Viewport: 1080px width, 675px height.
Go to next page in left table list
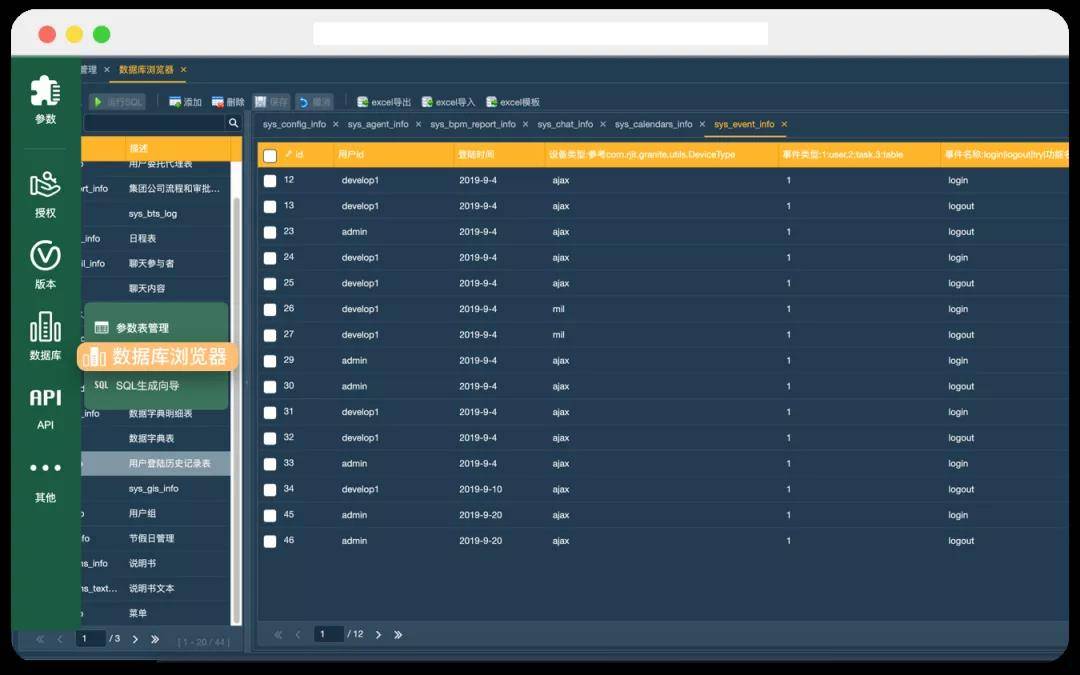[x=135, y=639]
